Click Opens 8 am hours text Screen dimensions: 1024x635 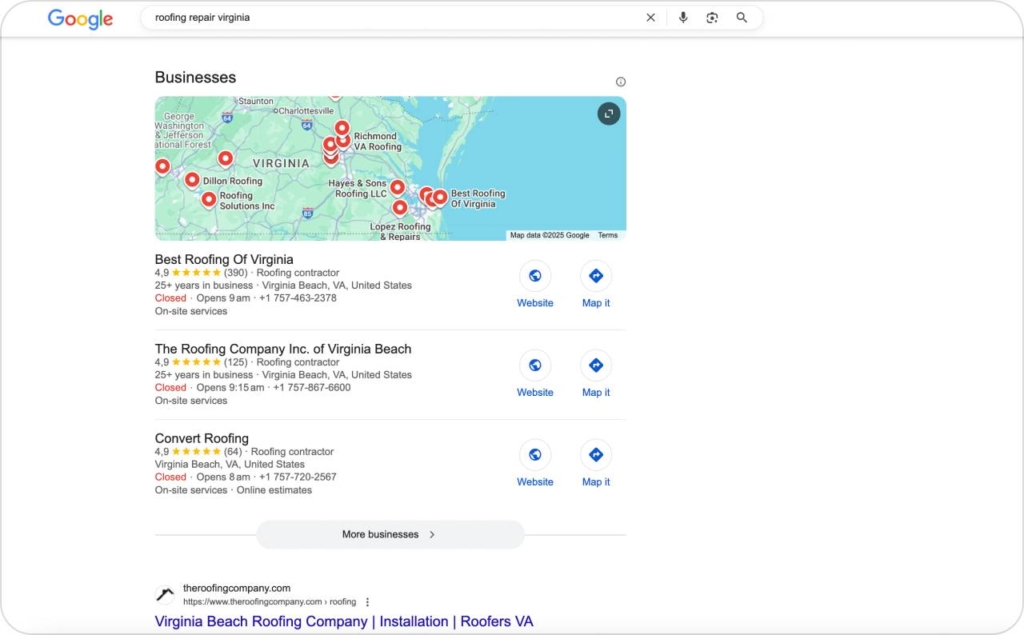pyautogui.click(x=223, y=477)
